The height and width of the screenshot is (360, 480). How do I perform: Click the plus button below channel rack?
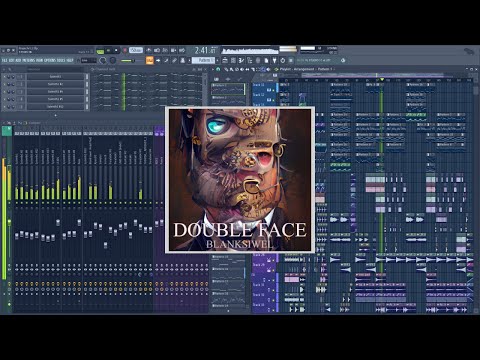(x=56, y=115)
